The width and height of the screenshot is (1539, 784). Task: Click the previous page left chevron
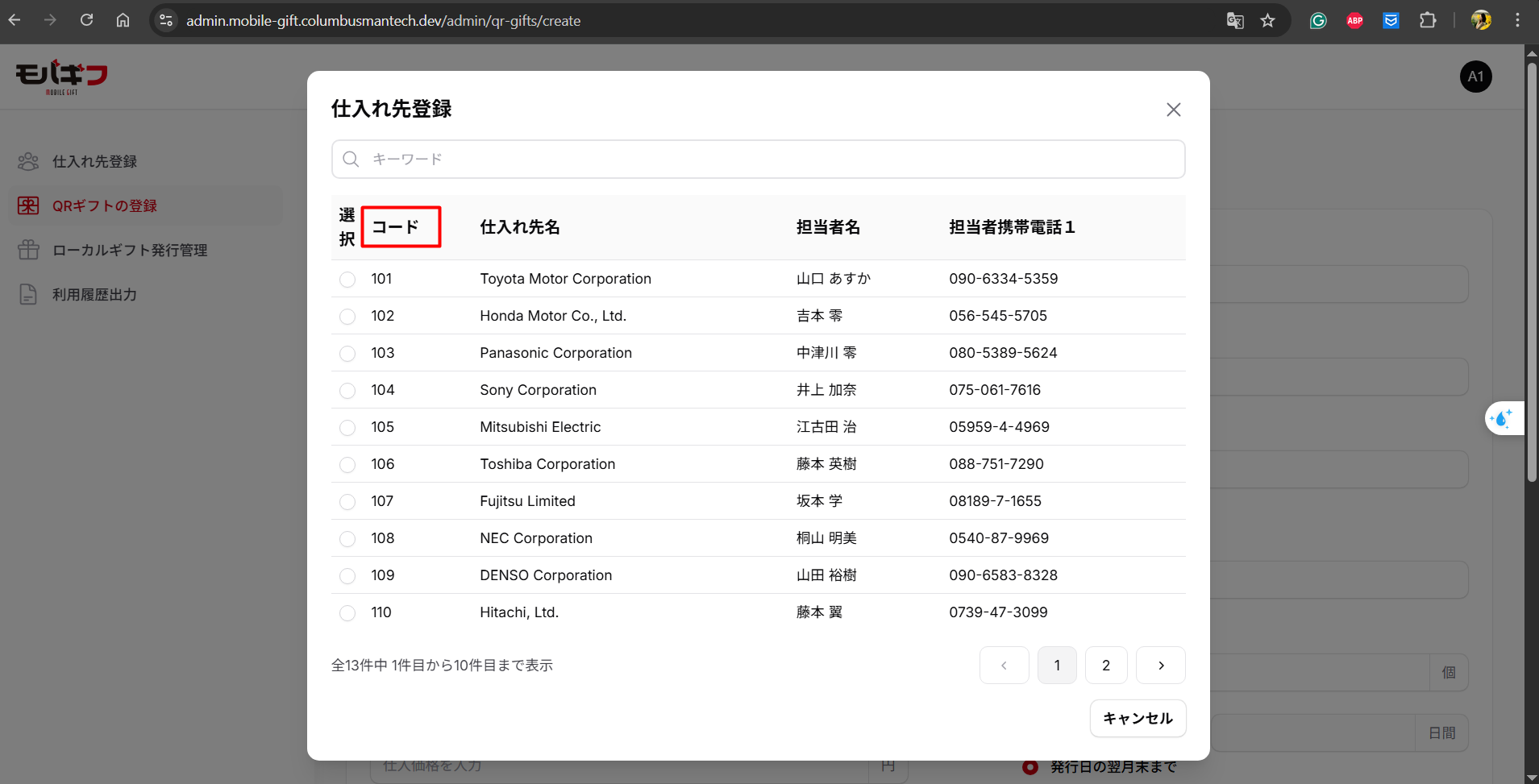(1004, 666)
